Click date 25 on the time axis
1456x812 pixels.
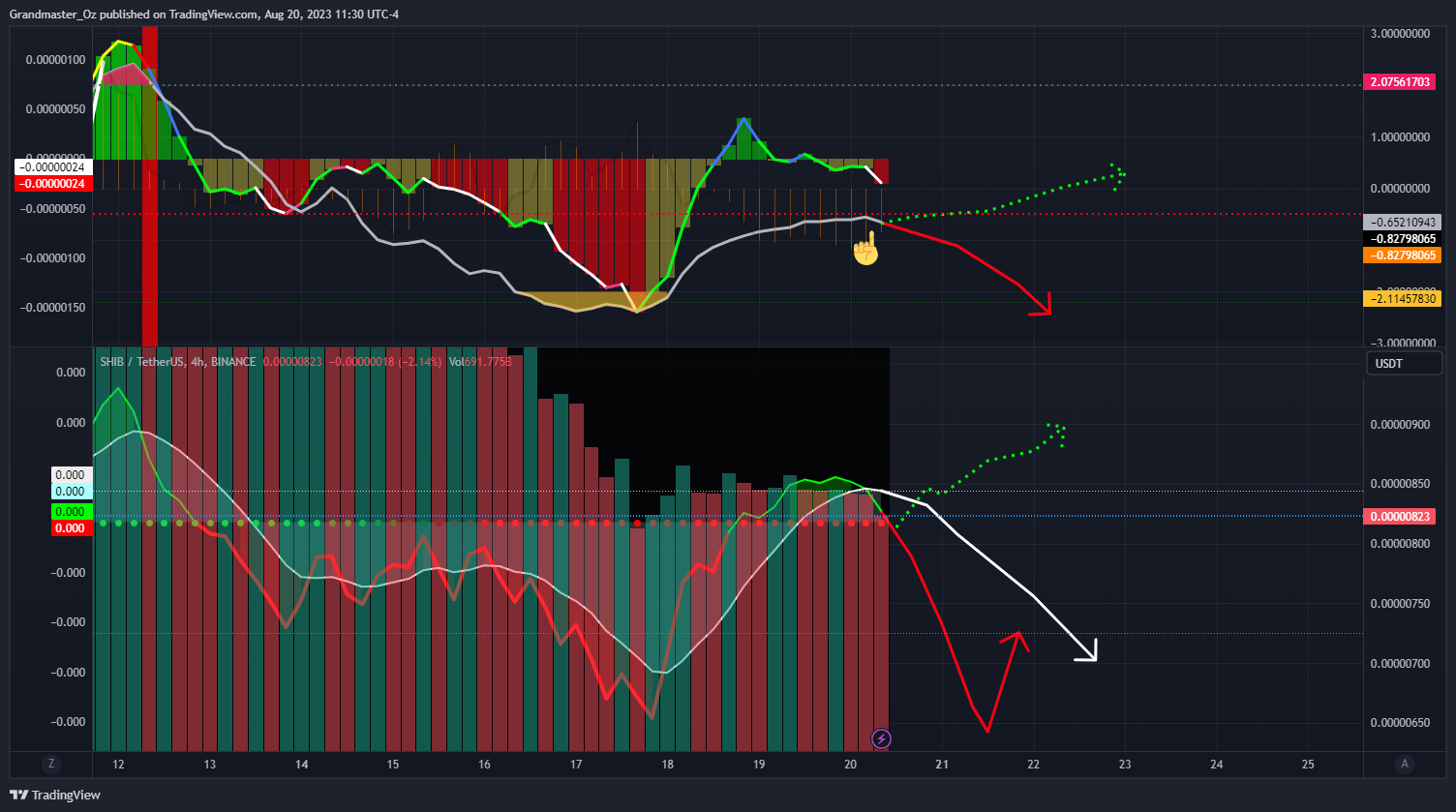[x=1308, y=765]
